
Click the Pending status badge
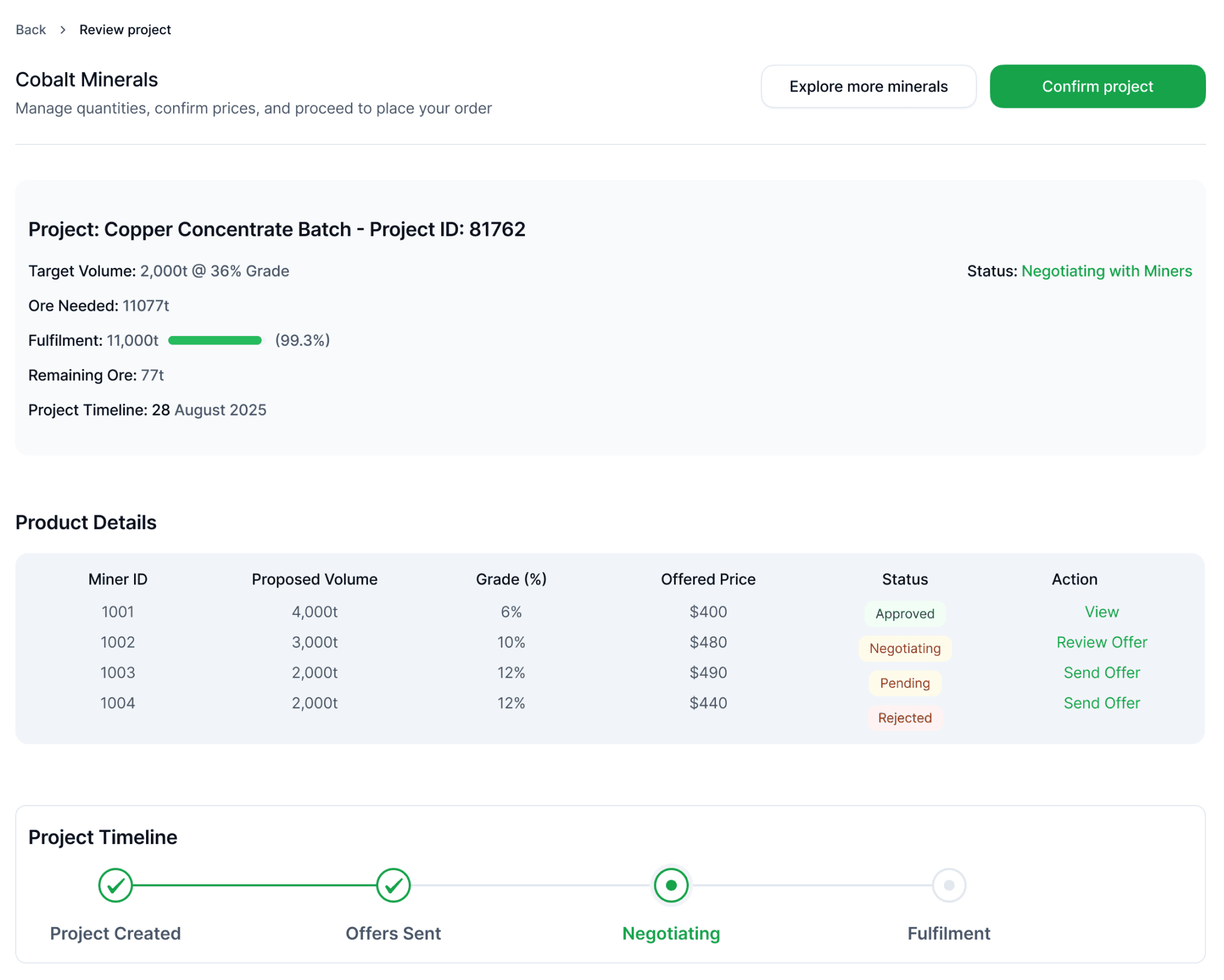904,684
